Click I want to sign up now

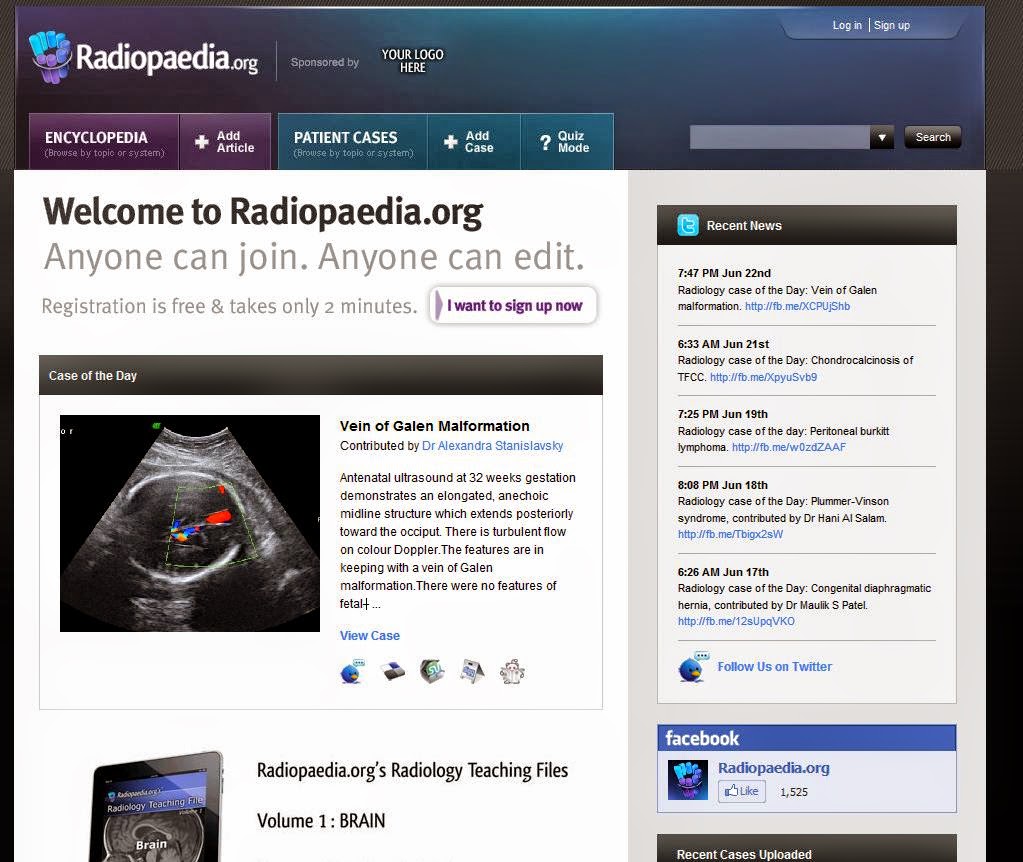(513, 305)
